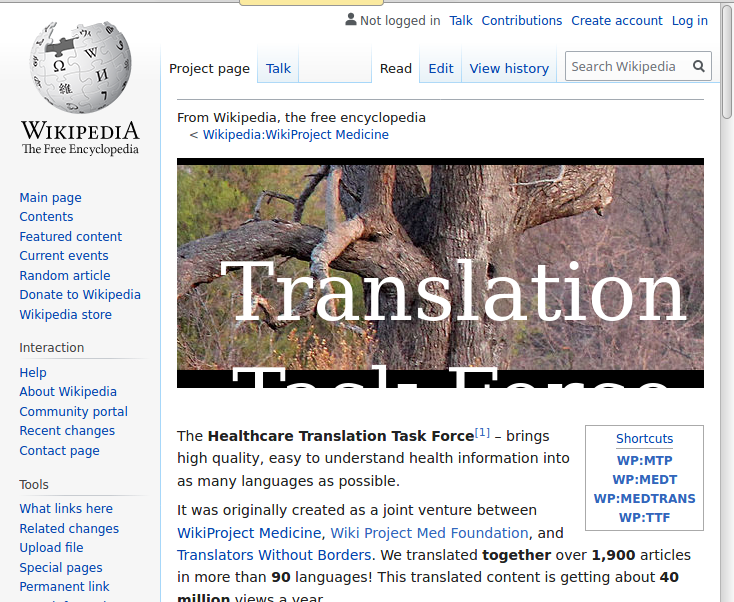
Task: Click the bold "Healthcare Translation Task Force" text
Action: (341, 436)
